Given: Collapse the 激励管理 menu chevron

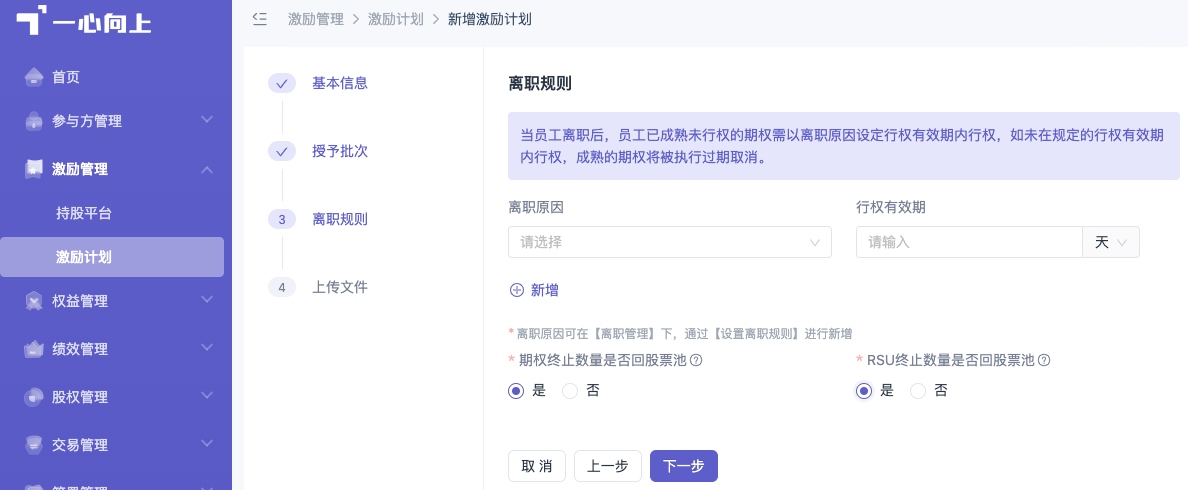Looking at the screenshot, I should (207, 169).
